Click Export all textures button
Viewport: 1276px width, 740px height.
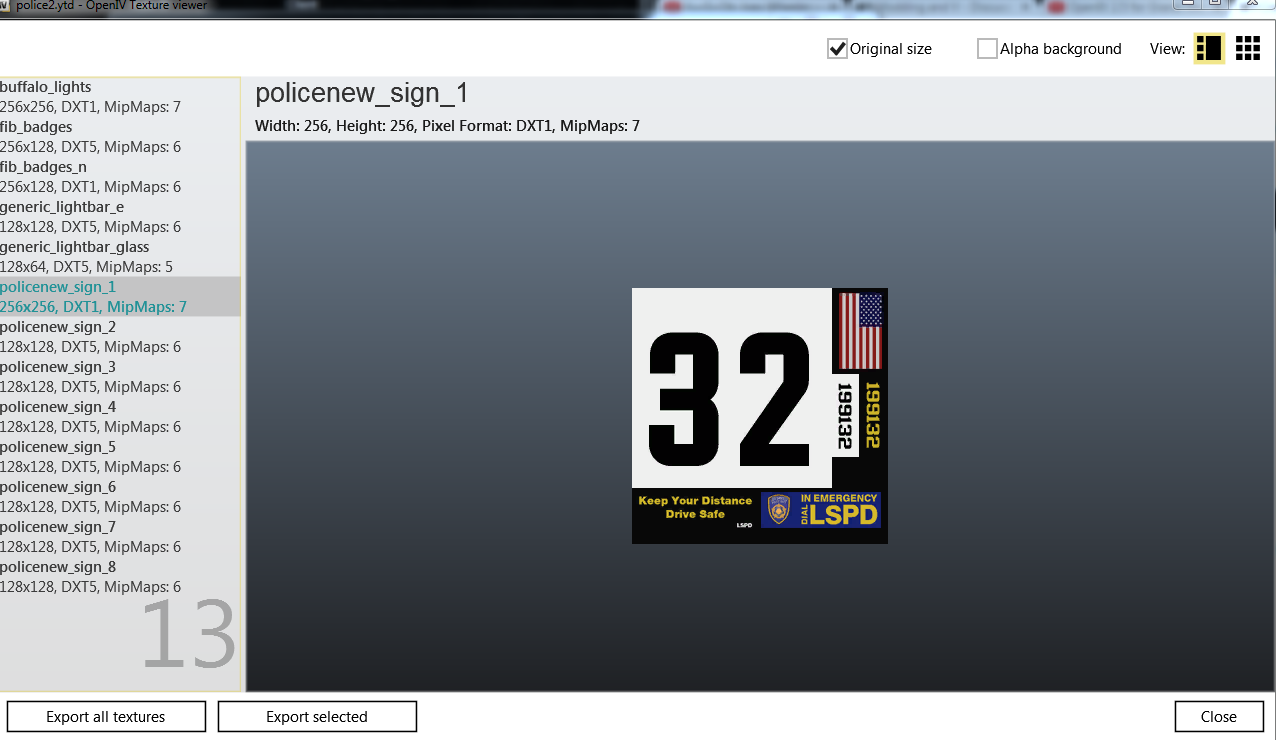pyautogui.click(x=106, y=716)
